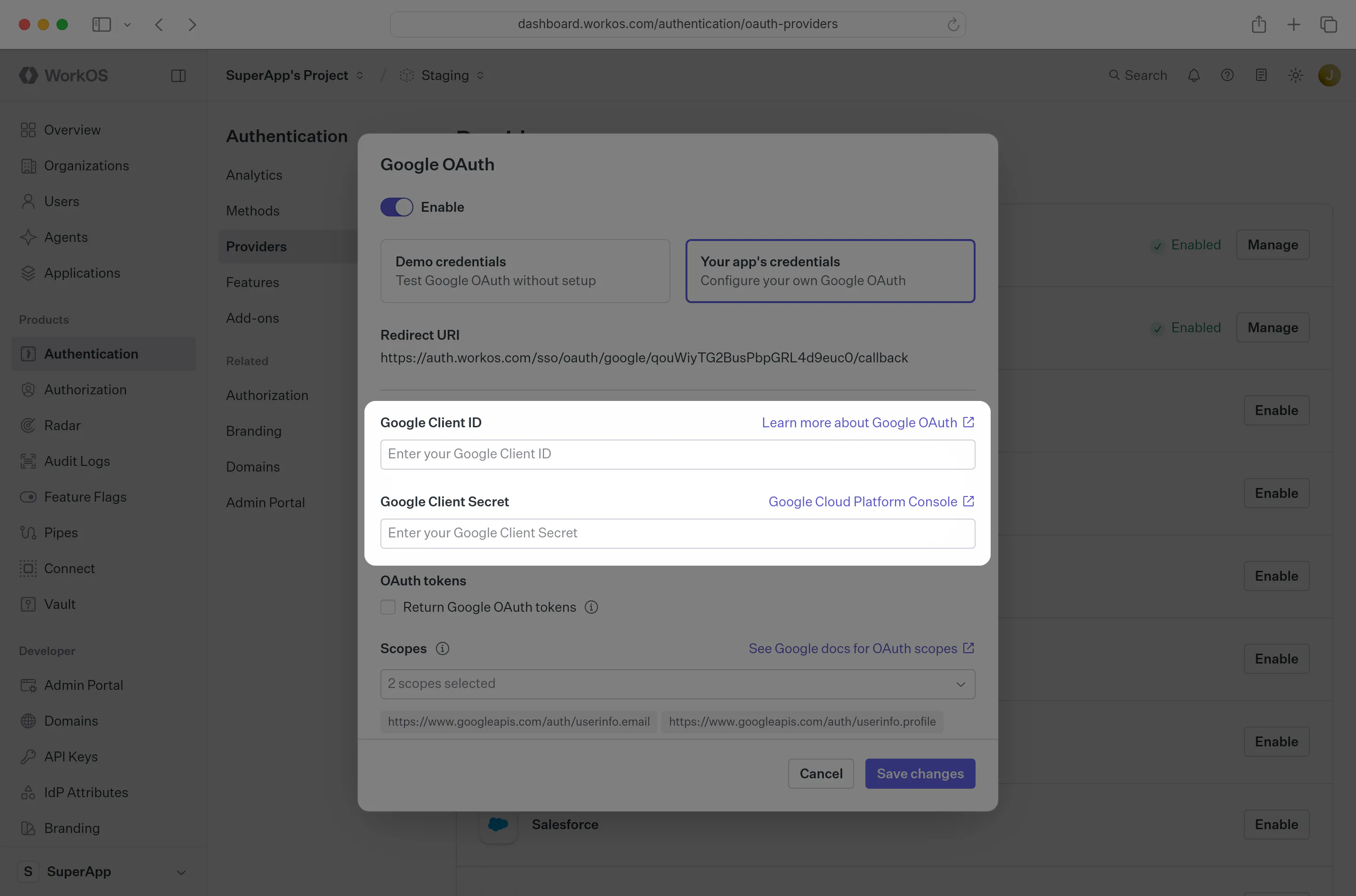Toggle Safari sidebar icon
Image resolution: width=1356 pixels, height=896 pixels.
(x=102, y=24)
